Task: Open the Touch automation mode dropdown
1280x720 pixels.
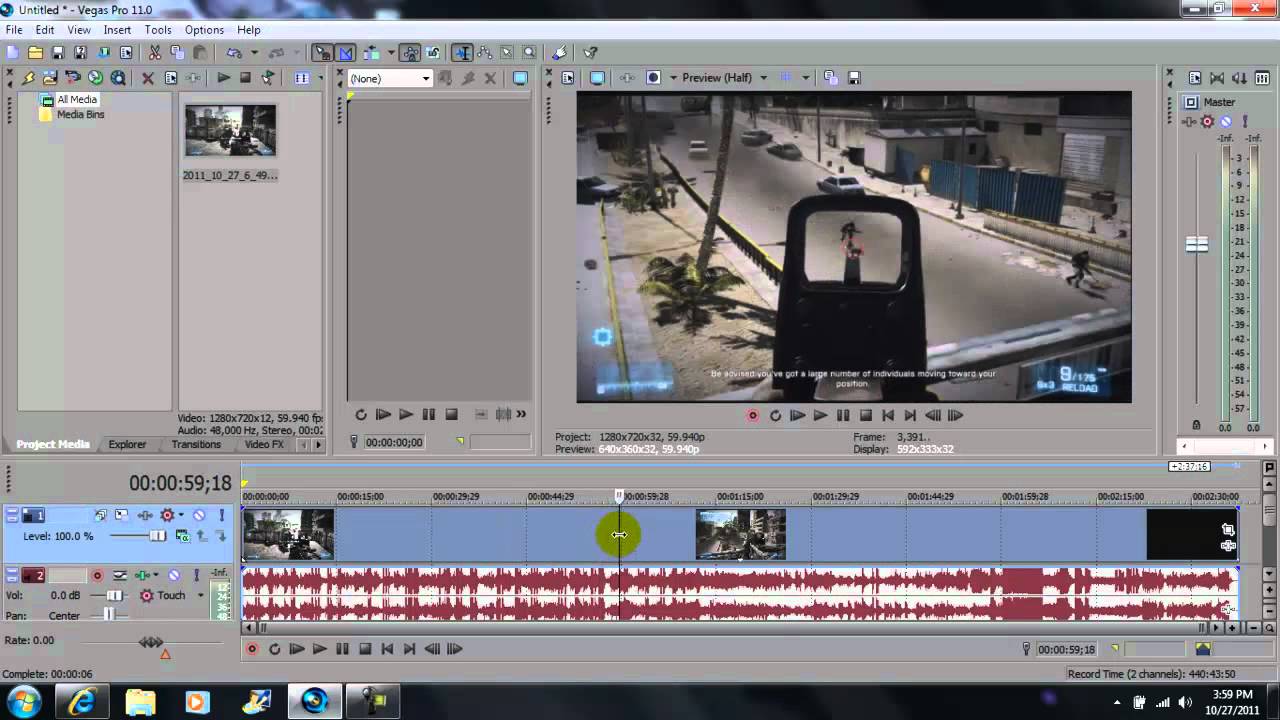Action: [200, 596]
